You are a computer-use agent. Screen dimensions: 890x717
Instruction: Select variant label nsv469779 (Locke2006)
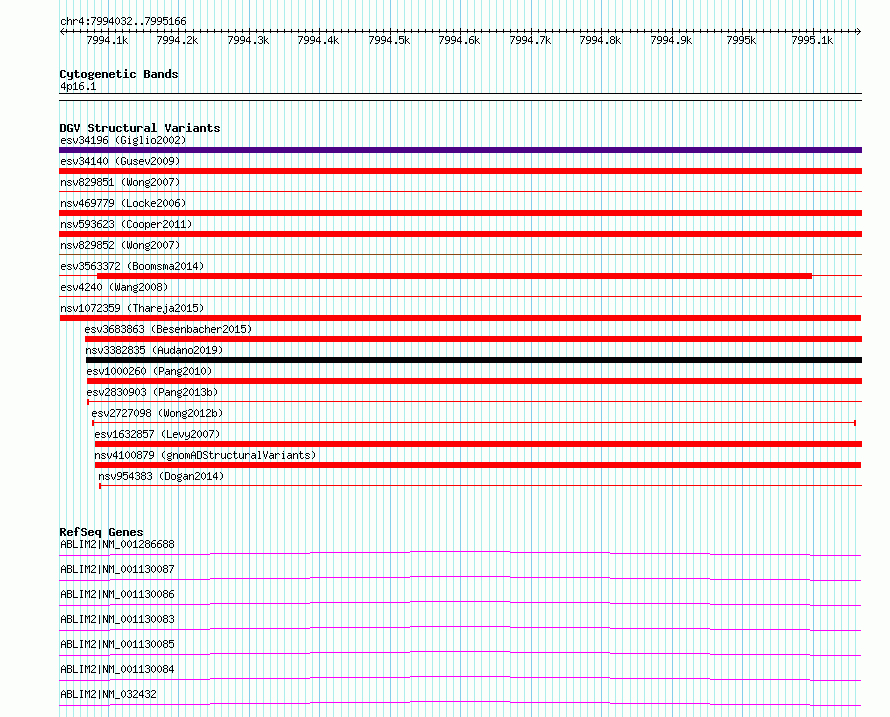point(123,203)
